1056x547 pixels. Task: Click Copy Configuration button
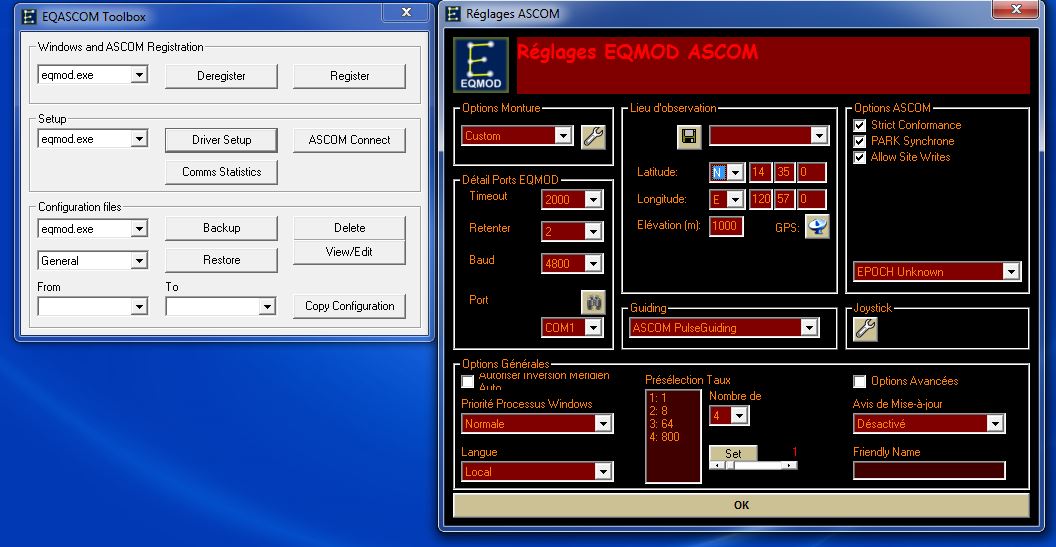(350, 306)
